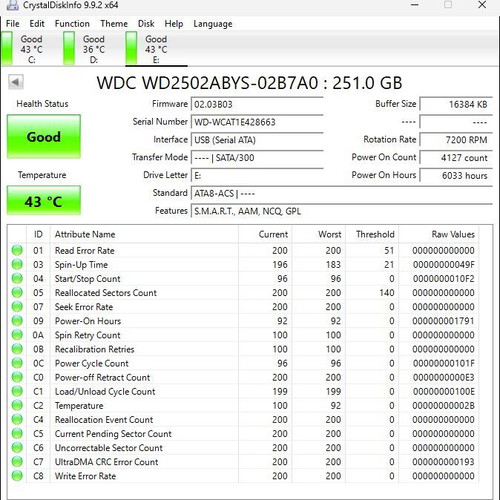Click green status dot for Spin-Up Time
The height and width of the screenshot is (500, 500).
17,264
